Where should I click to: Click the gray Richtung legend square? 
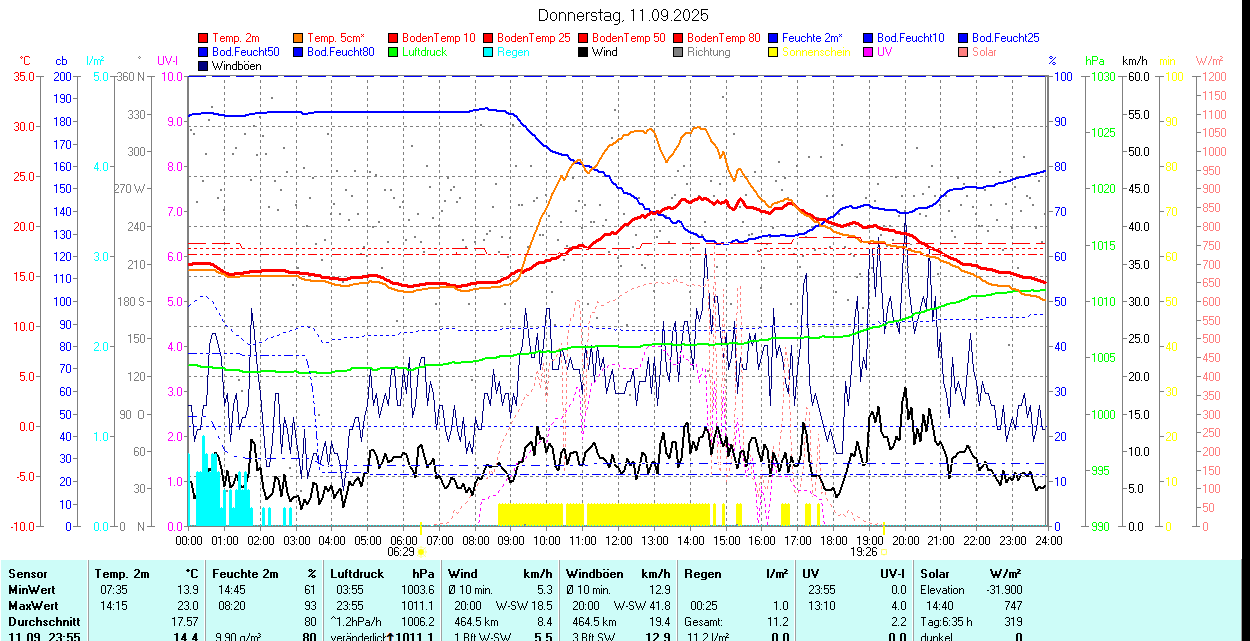(678, 52)
